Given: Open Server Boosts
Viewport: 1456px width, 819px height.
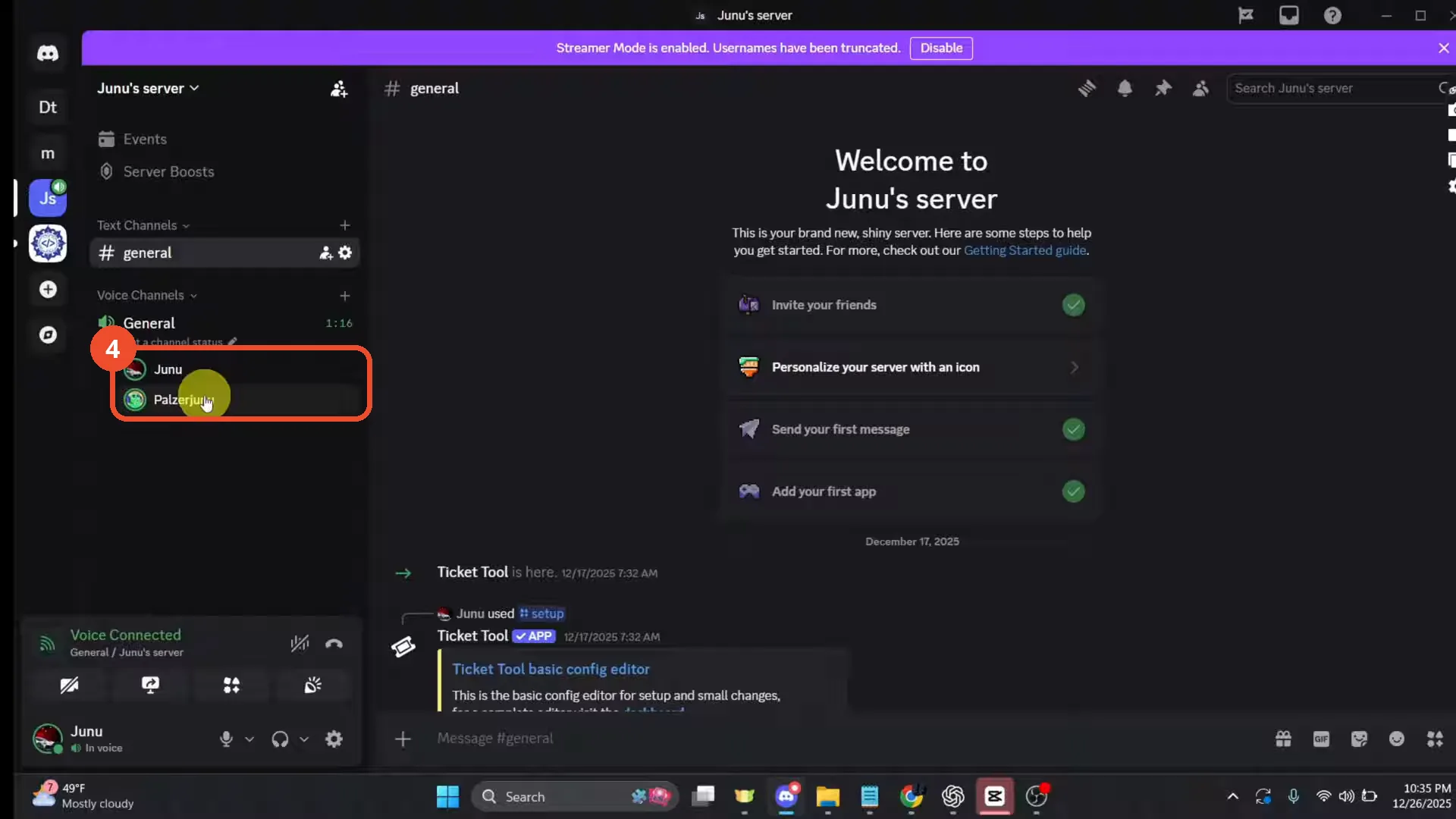Looking at the screenshot, I should point(224,171).
